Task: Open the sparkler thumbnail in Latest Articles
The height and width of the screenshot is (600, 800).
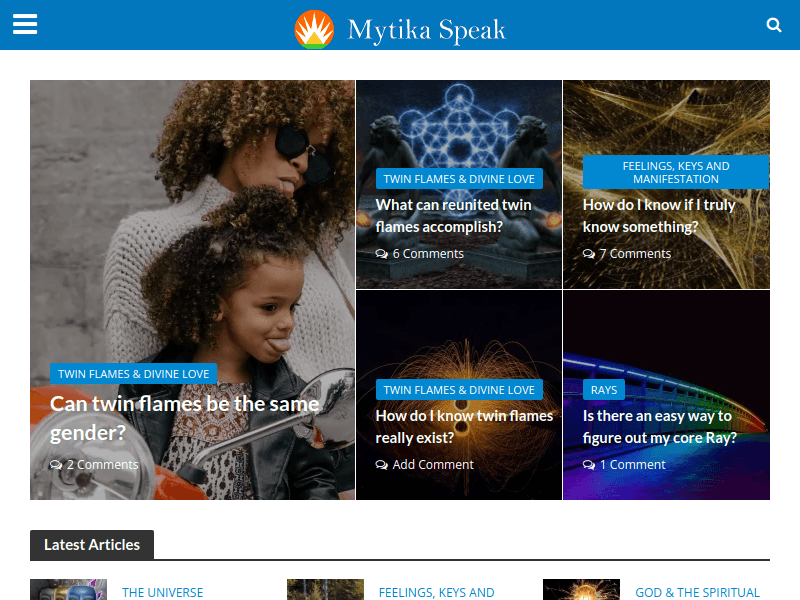Action: [581, 589]
